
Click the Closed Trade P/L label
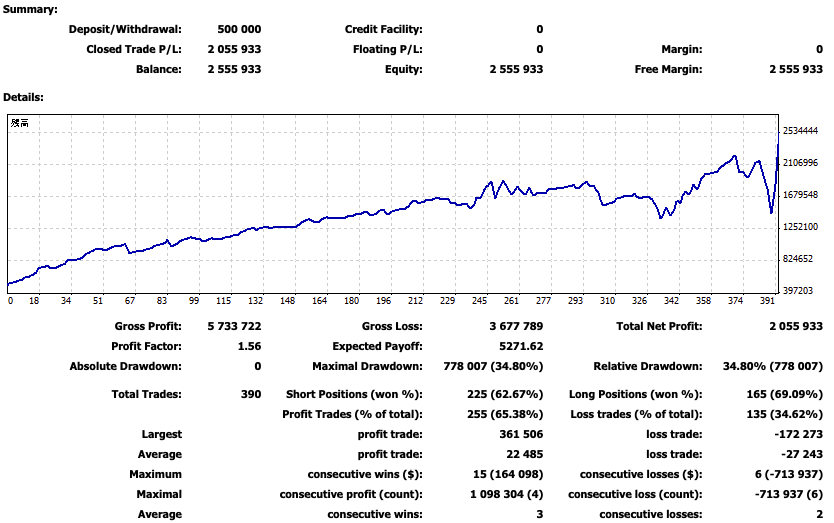tap(134, 50)
